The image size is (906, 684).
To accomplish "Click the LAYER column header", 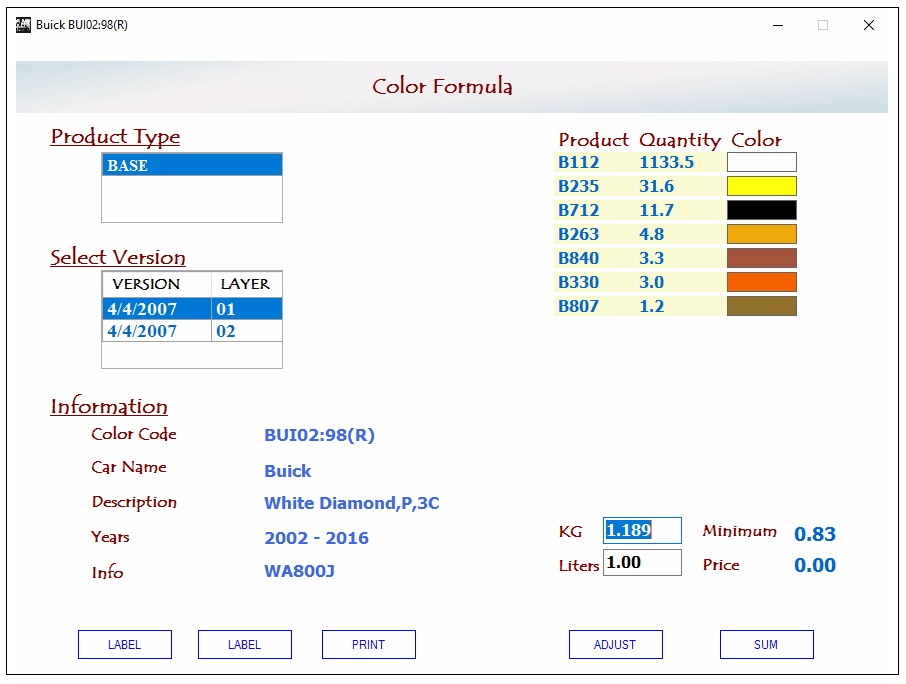I will click(245, 284).
